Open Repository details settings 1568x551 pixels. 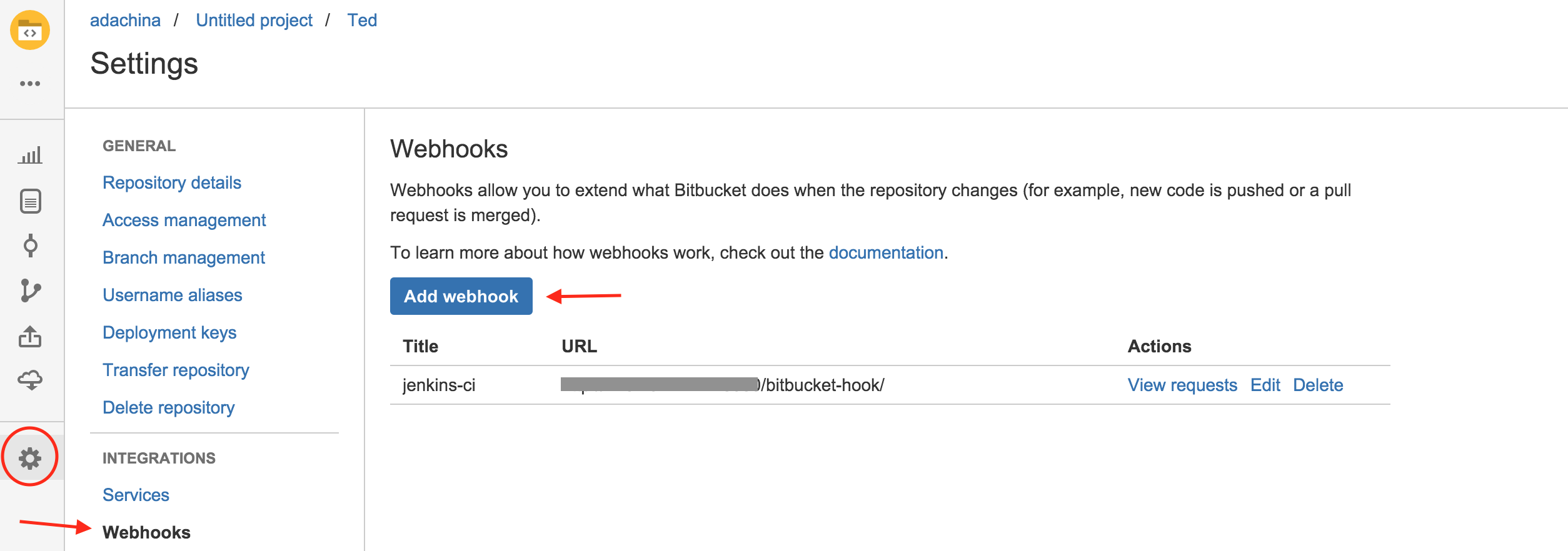click(173, 182)
